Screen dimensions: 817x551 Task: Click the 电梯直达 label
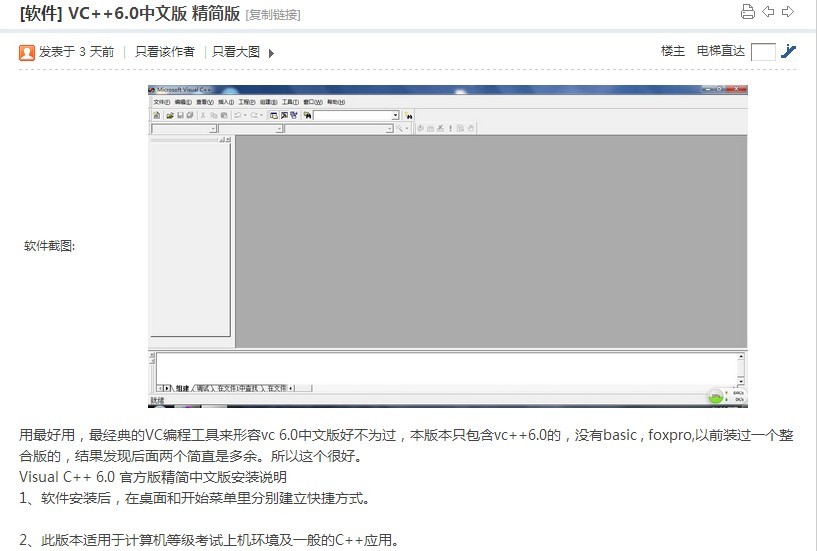coord(721,51)
